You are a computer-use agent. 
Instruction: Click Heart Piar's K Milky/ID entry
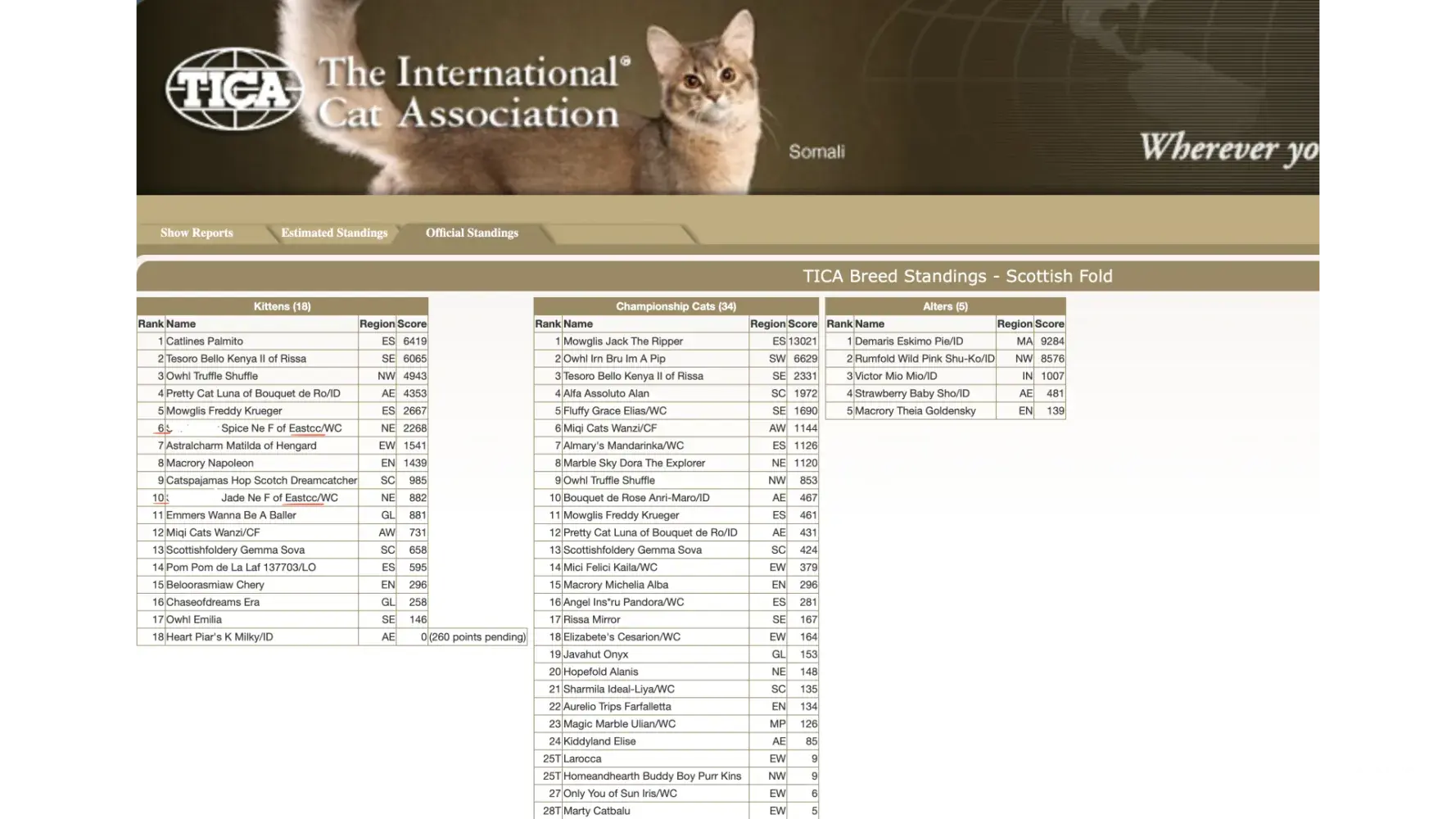coord(219,637)
